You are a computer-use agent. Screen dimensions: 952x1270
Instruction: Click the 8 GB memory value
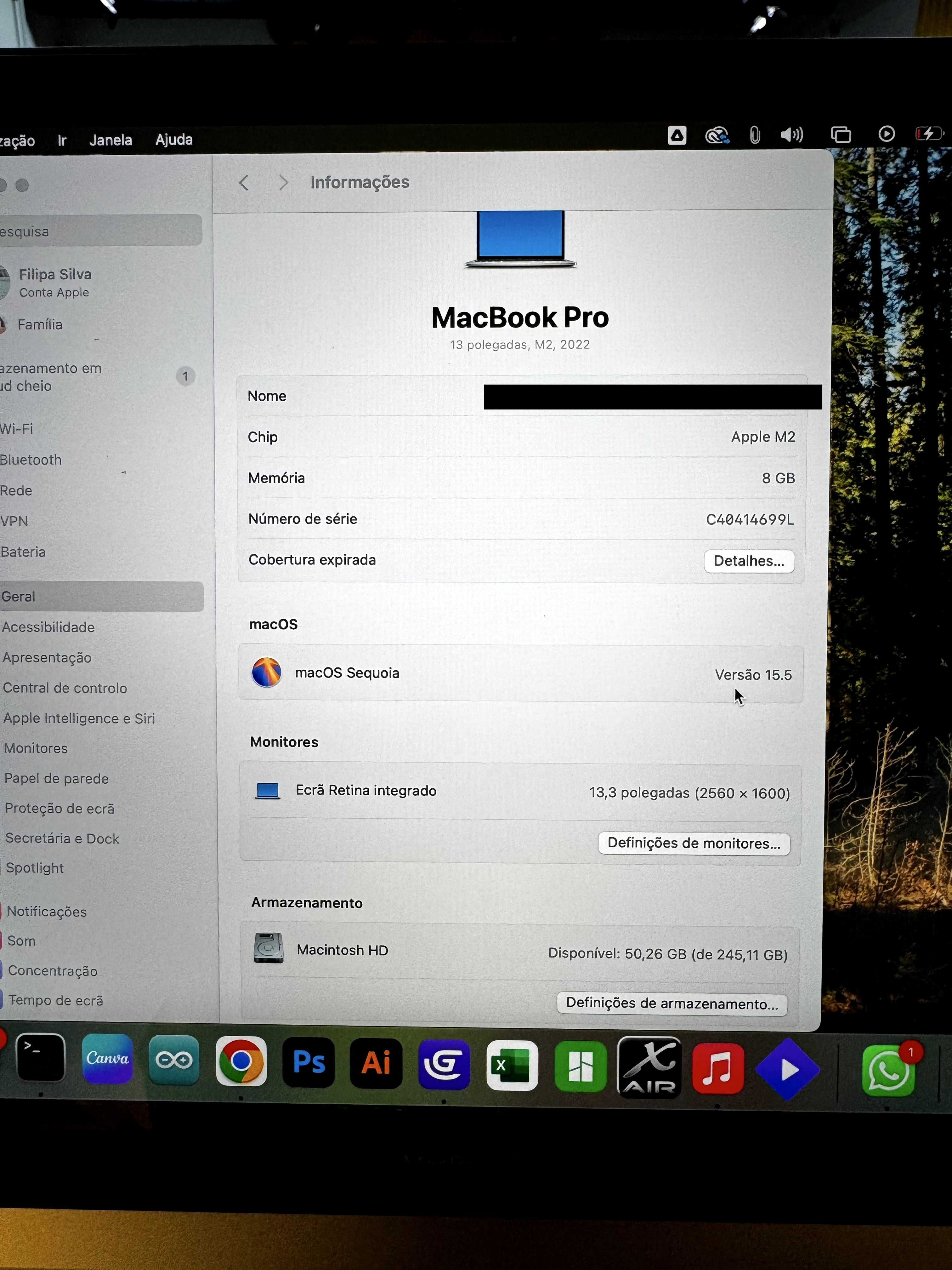point(778,478)
